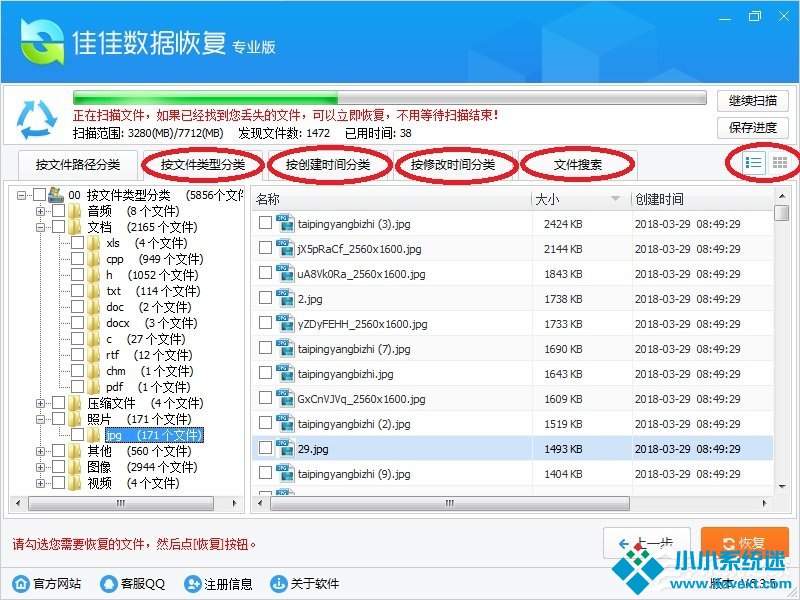This screenshot has height=600, width=800.
Task: Click the 保存进度 button
Action: 753,128
